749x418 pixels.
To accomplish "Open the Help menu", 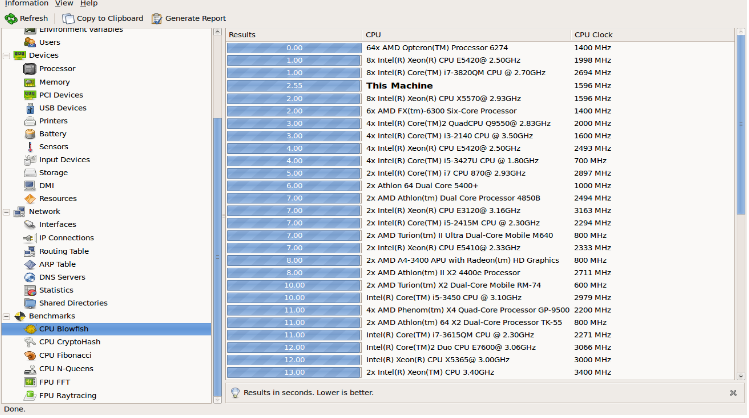I will coord(89,4).
